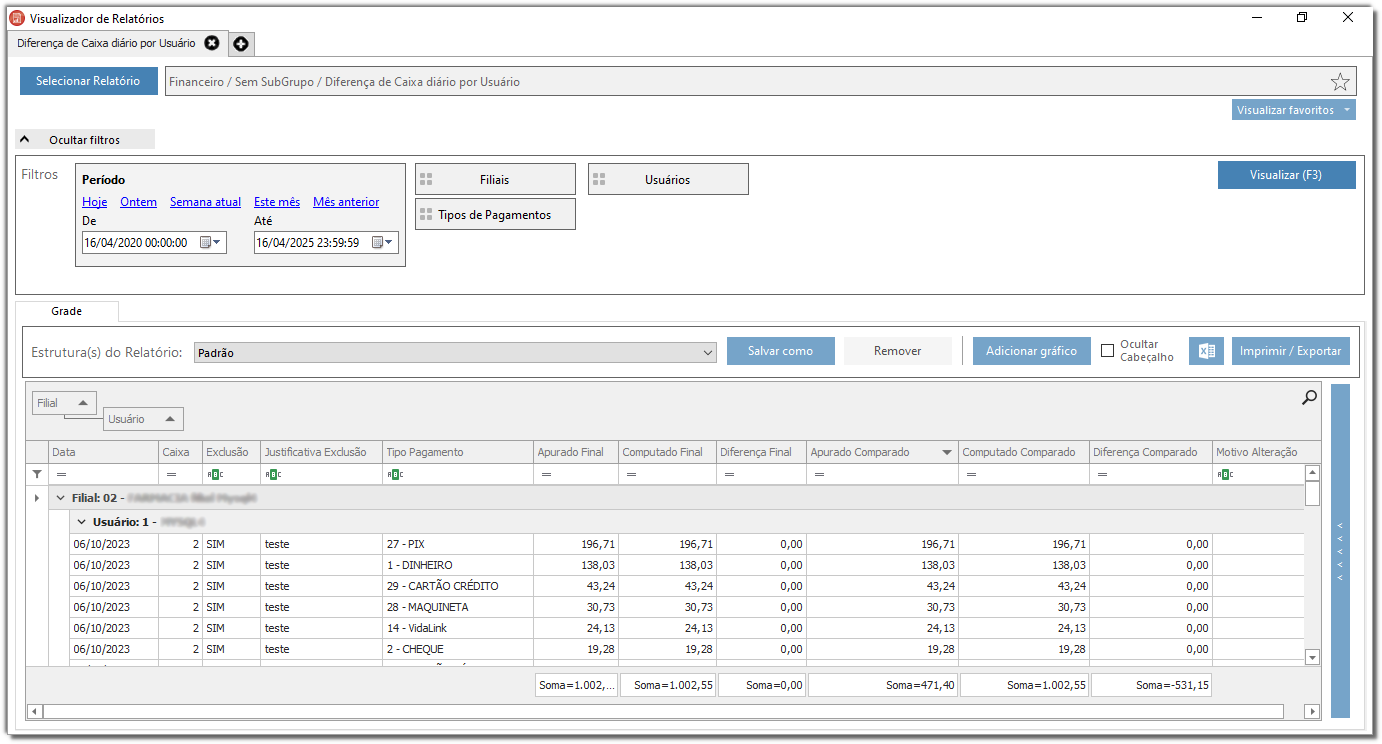1382x744 pixels.
Task: Export grid to Excel icon
Action: coord(1206,351)
